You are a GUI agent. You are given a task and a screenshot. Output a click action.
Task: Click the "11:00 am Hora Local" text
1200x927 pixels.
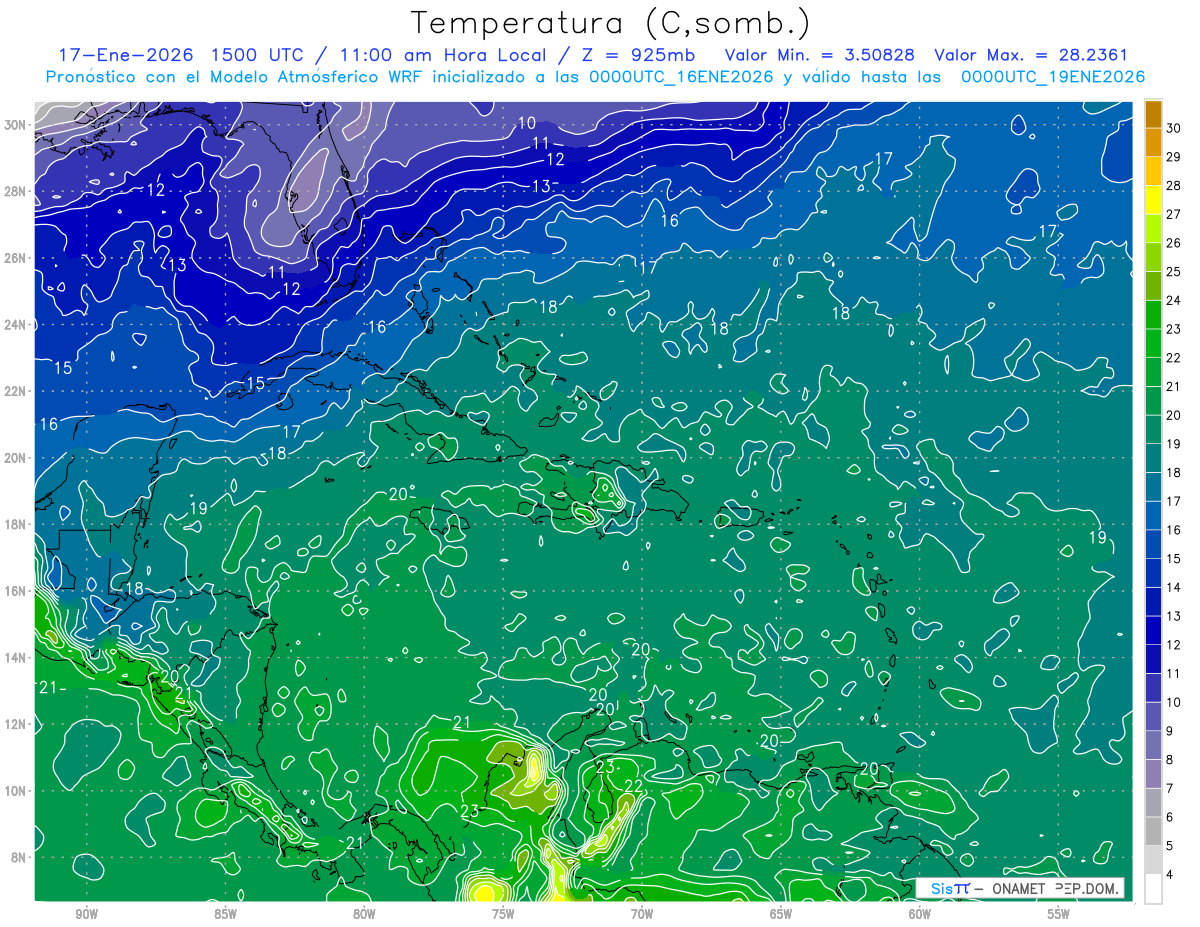pos(444,55)
